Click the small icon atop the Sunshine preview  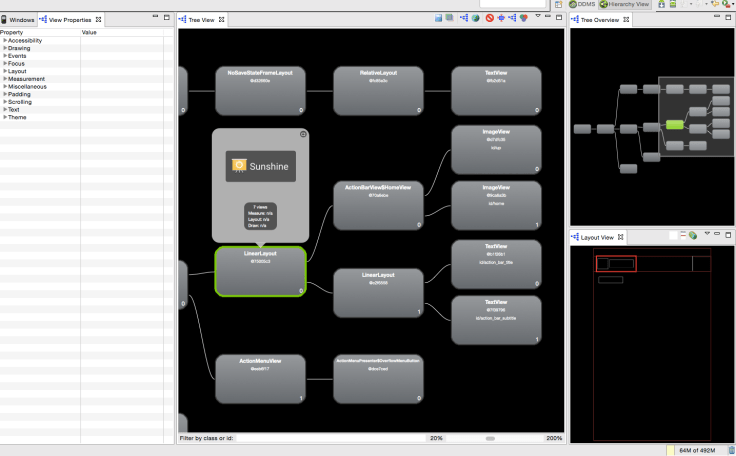pos(303,134)
